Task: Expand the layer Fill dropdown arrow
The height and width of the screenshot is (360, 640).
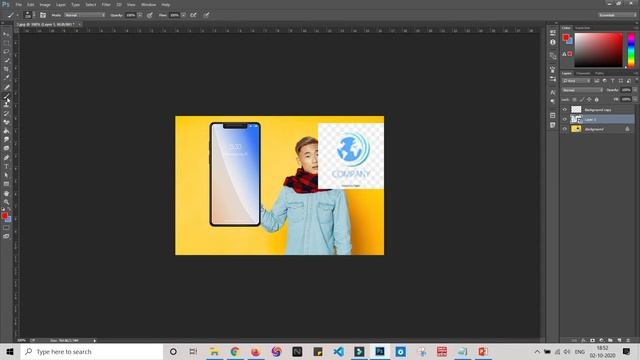Action: click(x=635, y=99)
